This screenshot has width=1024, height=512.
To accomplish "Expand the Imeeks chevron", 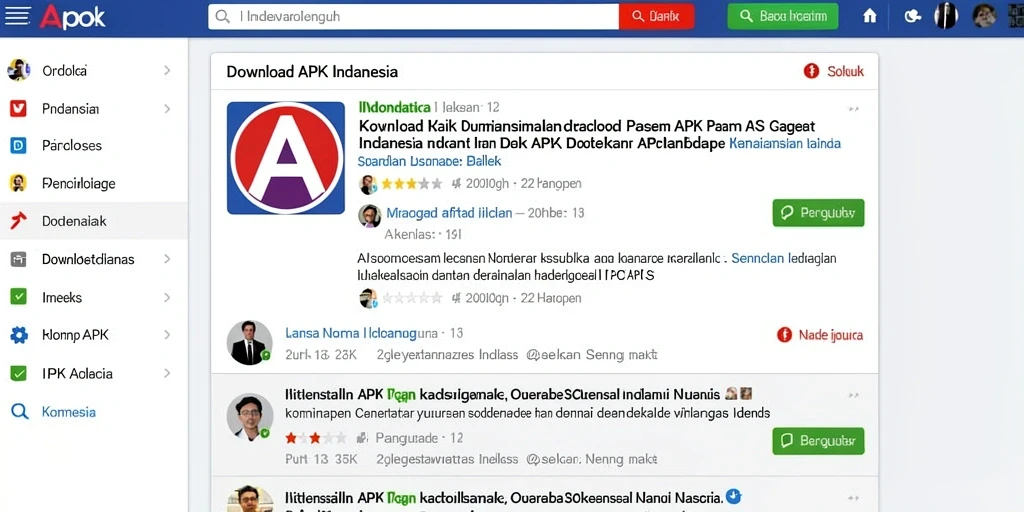I will tap(167, 297).
